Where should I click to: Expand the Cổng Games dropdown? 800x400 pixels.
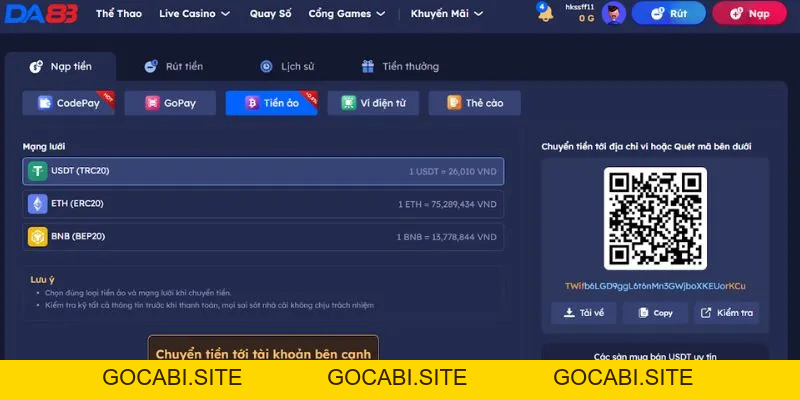(346, 14)
